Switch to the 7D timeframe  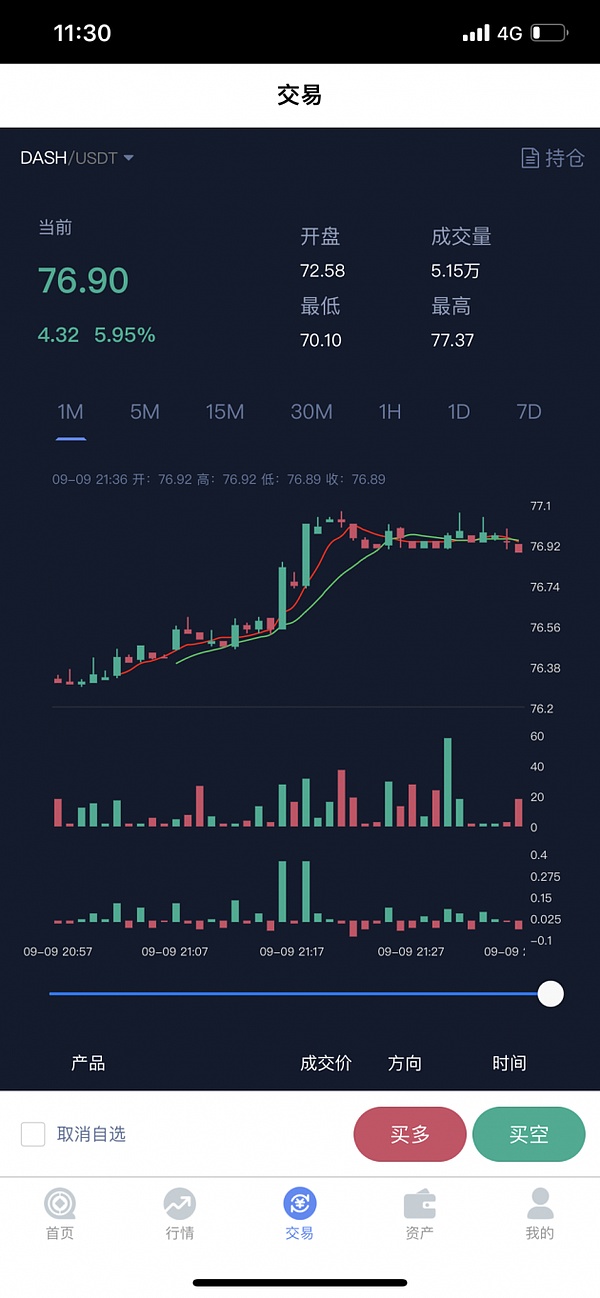529,412
